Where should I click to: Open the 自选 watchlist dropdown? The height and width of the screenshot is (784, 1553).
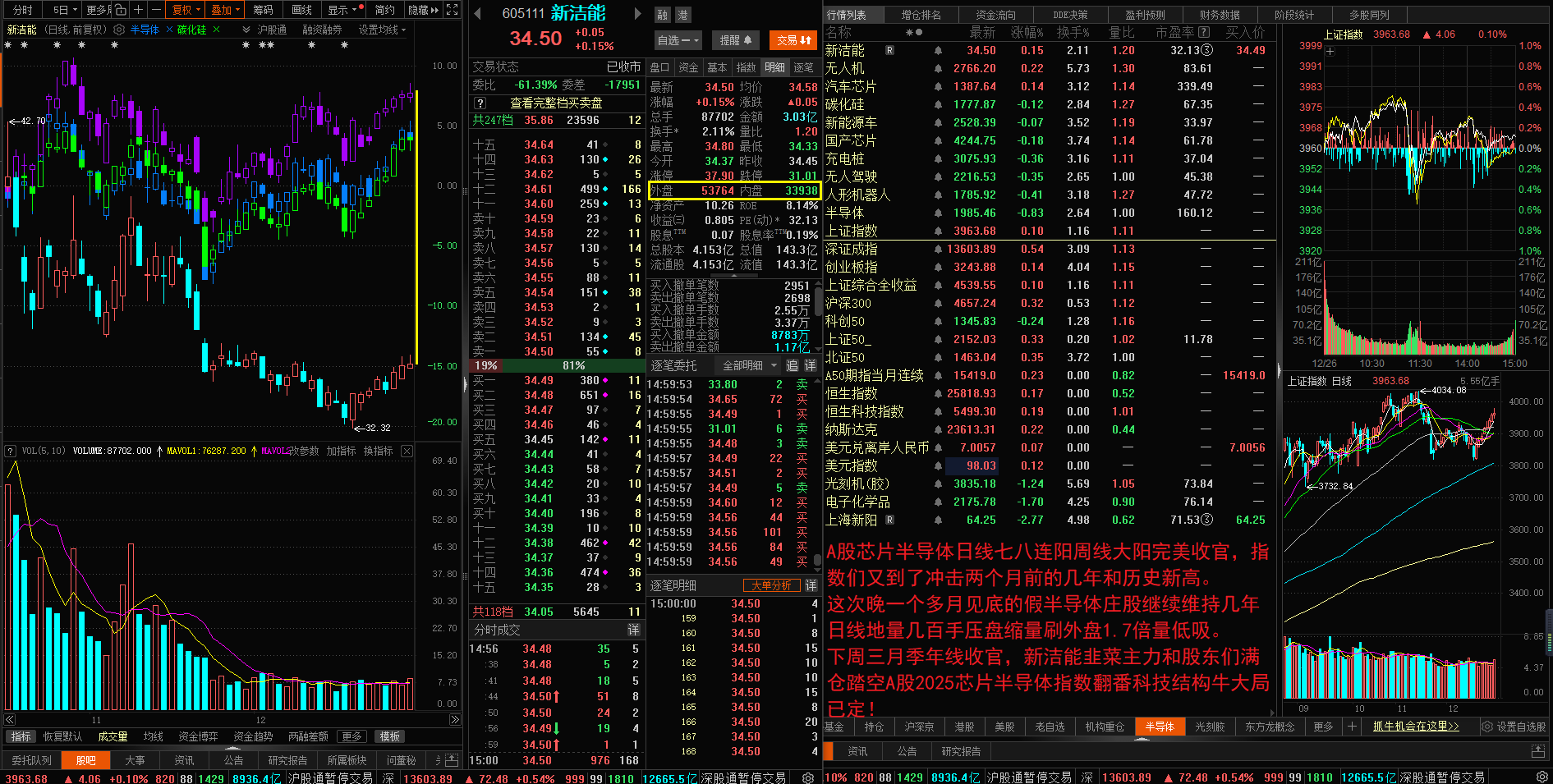tap(678, 40)
